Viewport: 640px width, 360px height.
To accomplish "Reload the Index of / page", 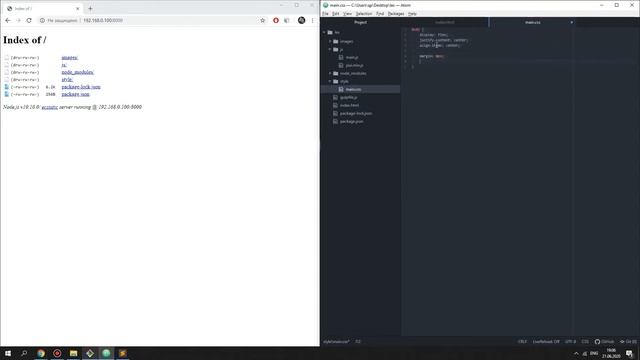I will (29, 20).
